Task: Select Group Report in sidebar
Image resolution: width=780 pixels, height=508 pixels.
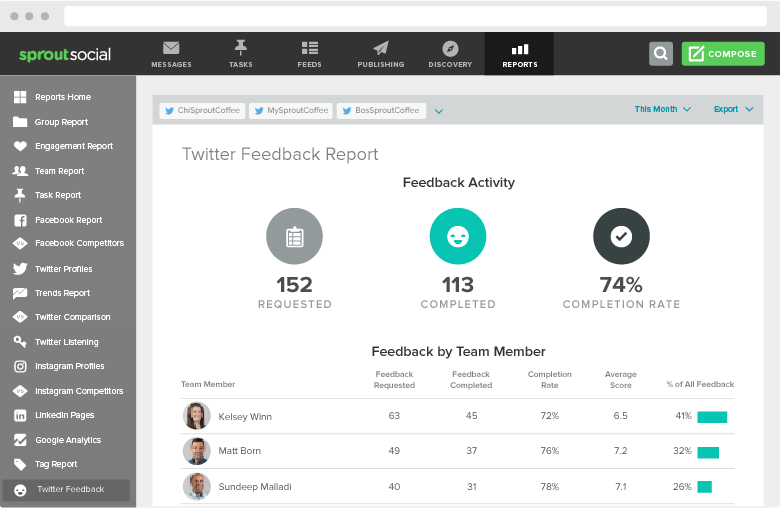Action: coord(61,122)
